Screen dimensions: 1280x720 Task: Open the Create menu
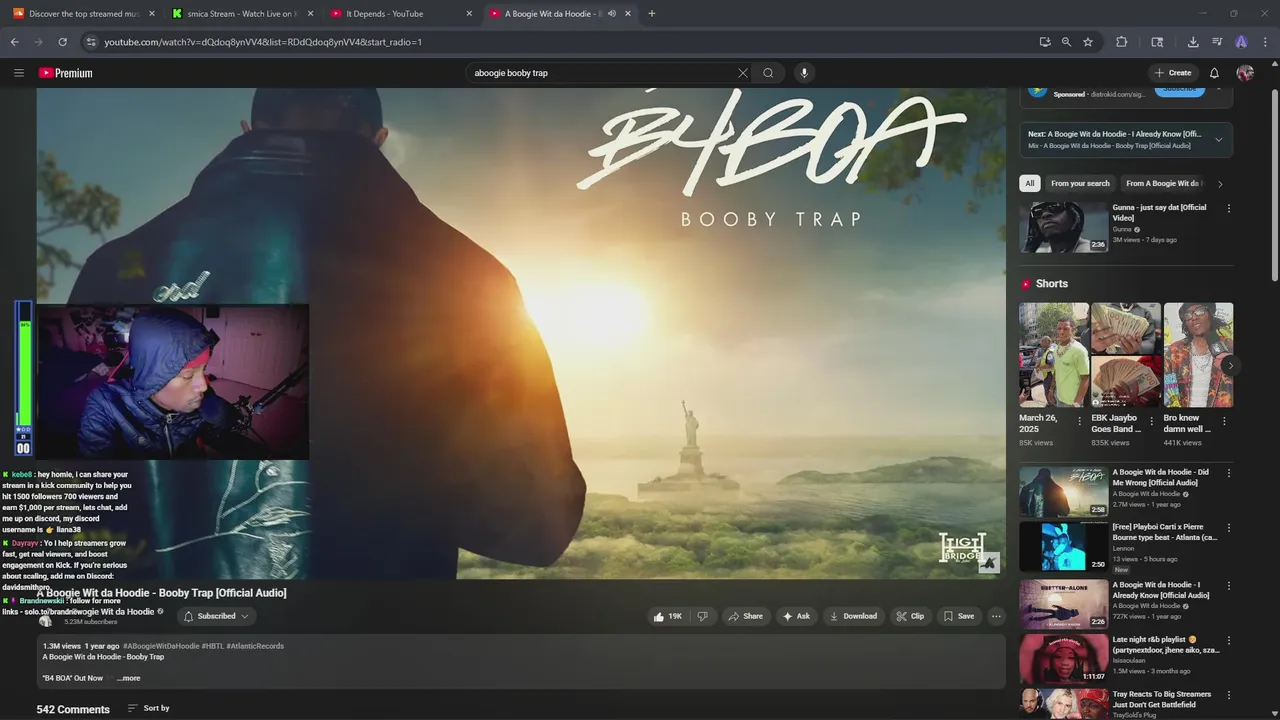point(1173,73)
